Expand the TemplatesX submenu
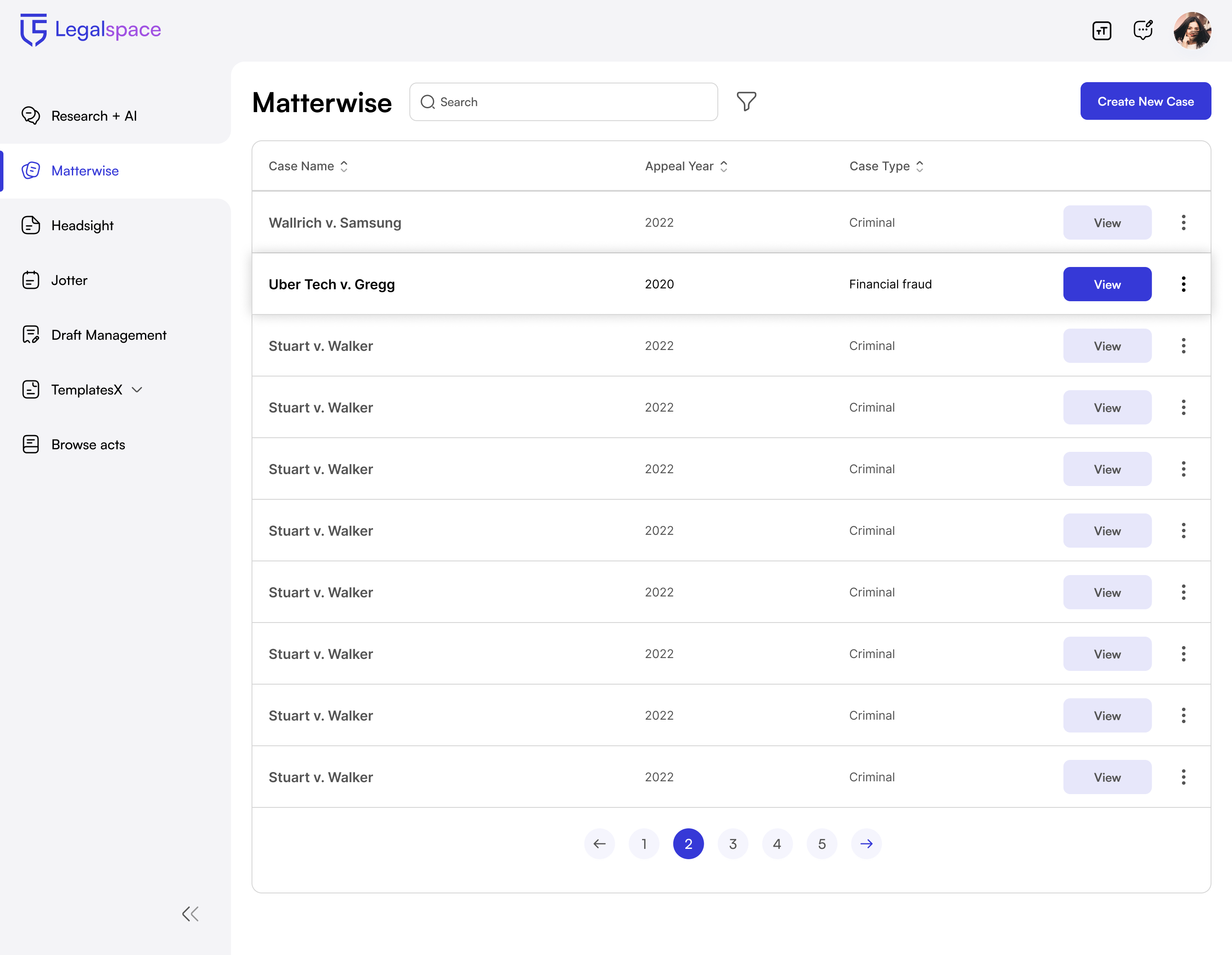 coord(137,390)
